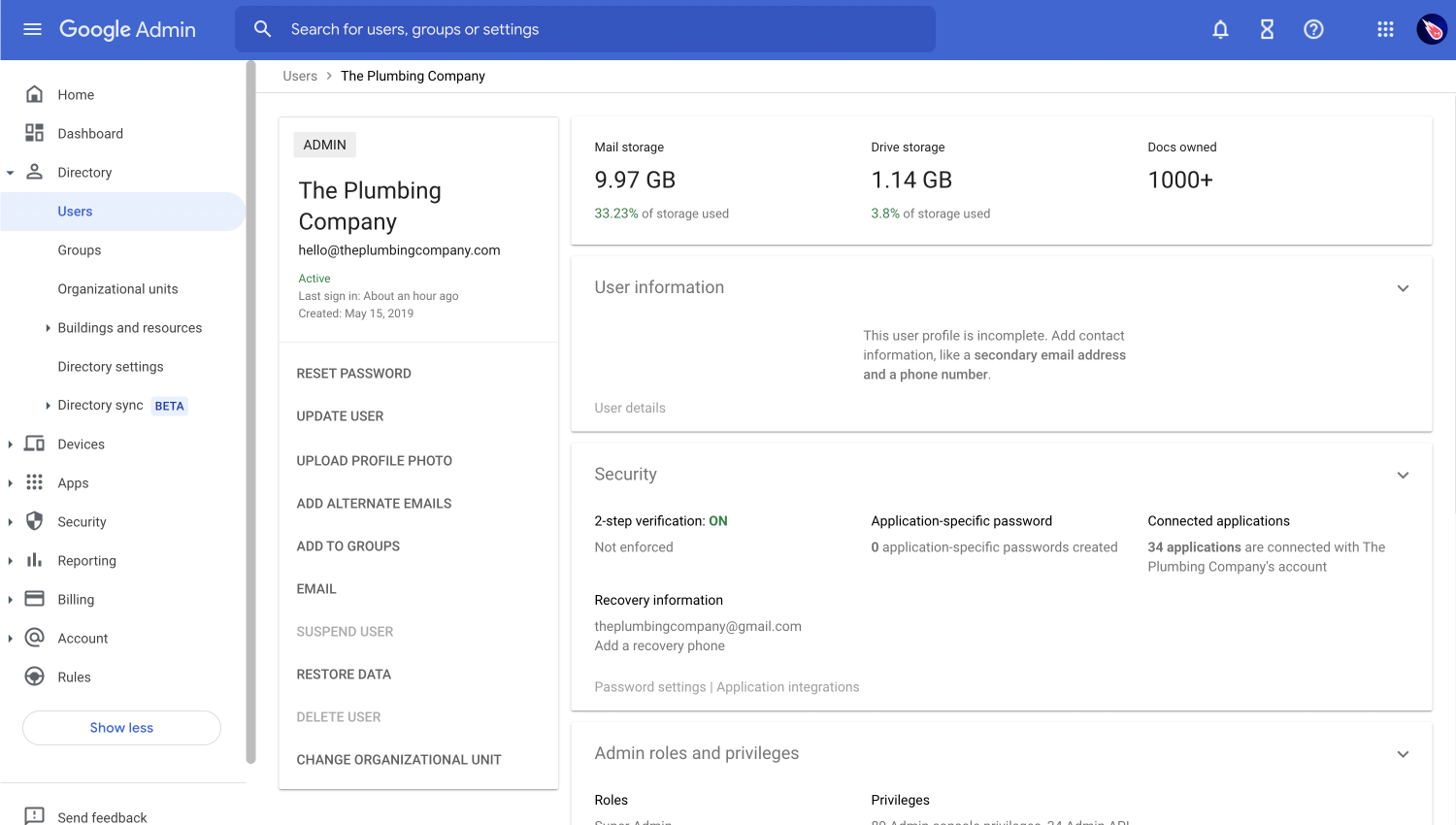The height and width of the screenshot is (825, 1456).
Task: Click the Send feedback icon
Action: [x=34, y=816]
